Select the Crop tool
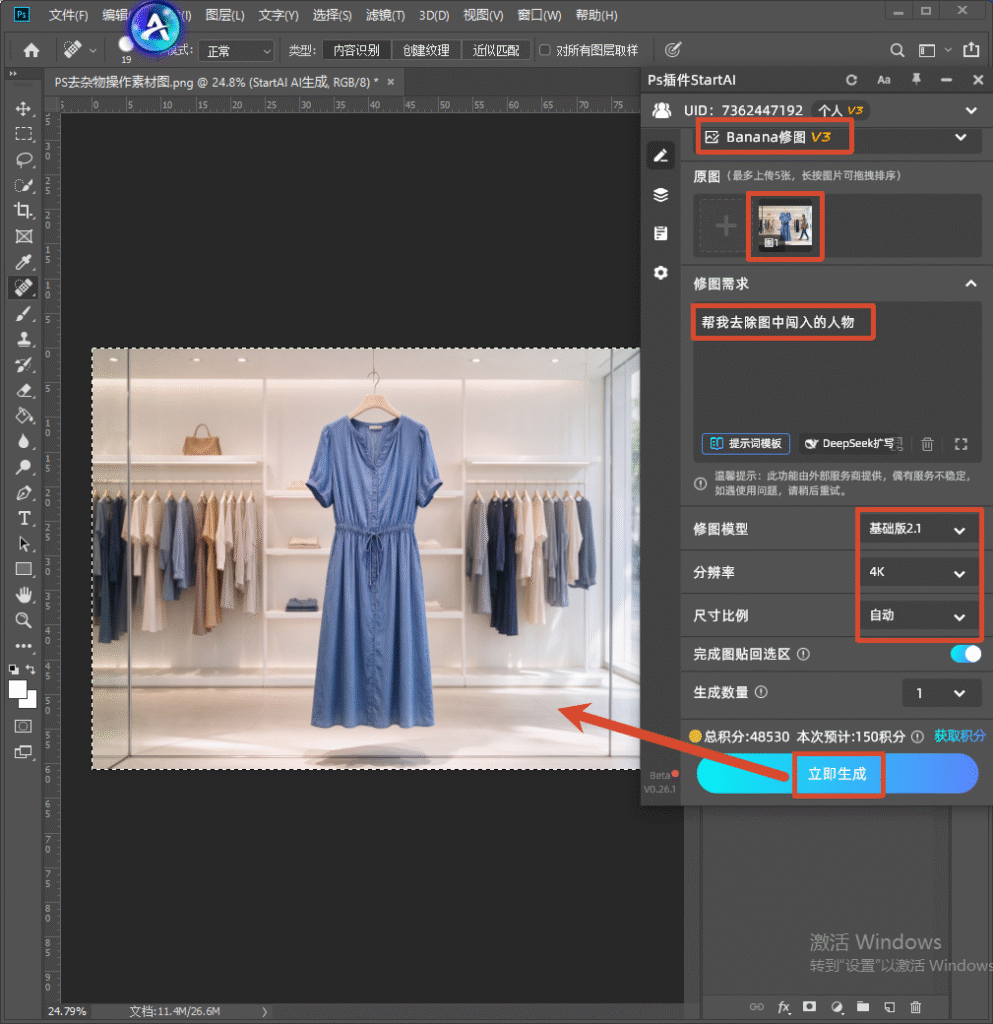The image size is (993, 1024). click(24, 211)
